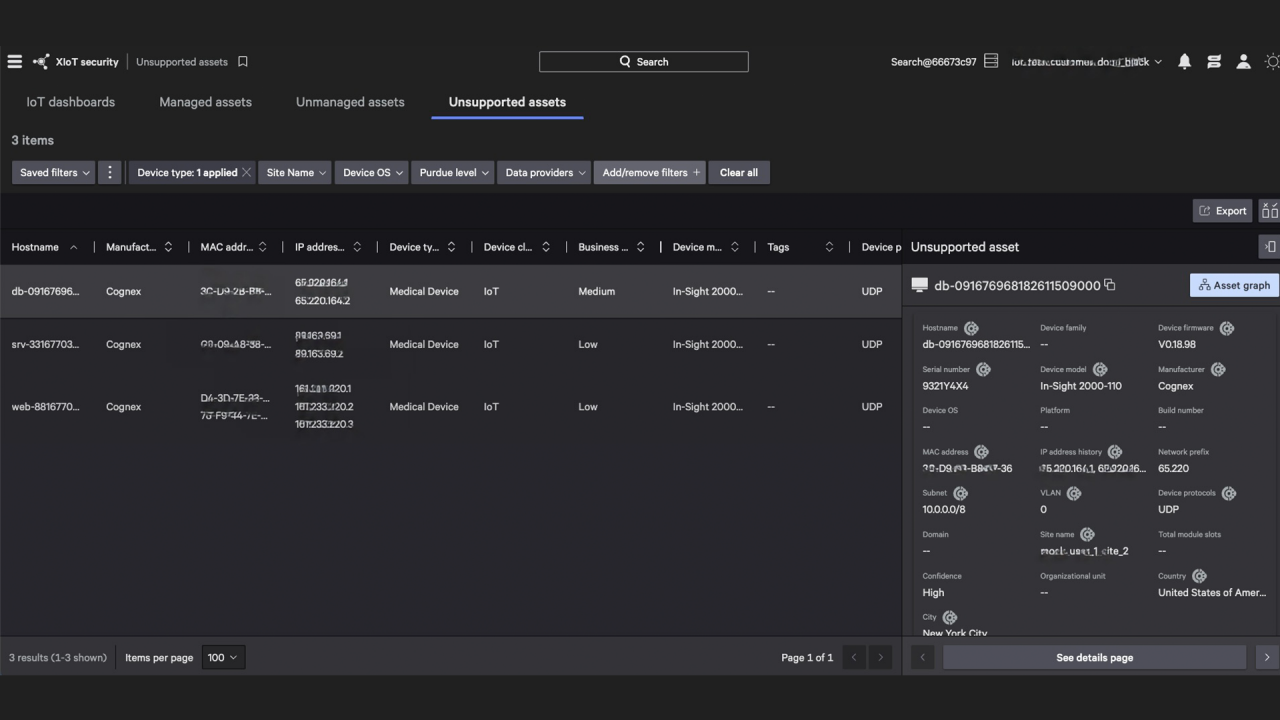Switch to IoT dashboards tab

pos(71,102)
